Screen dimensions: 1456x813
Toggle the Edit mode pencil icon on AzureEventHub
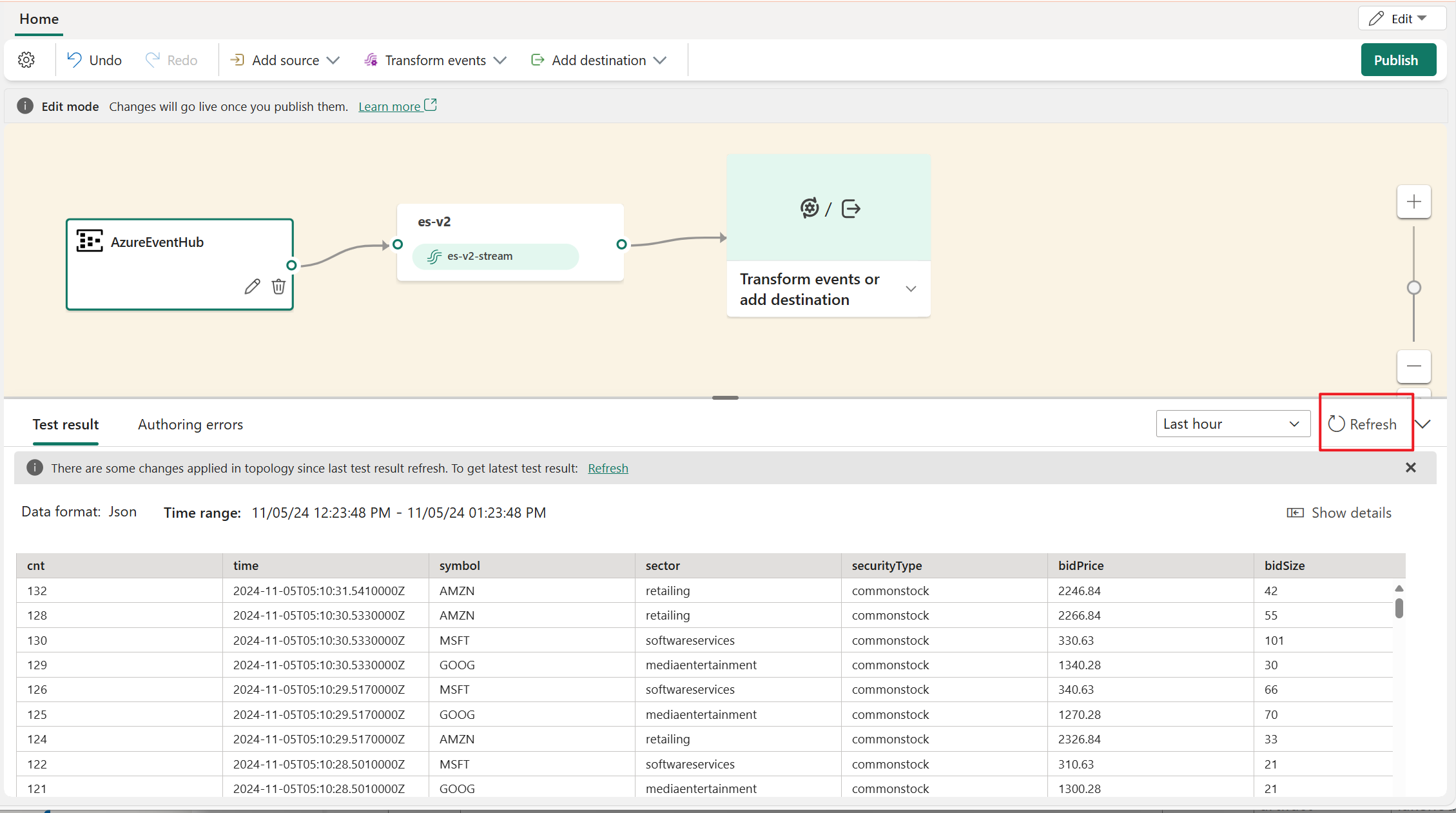click(252, 287)
